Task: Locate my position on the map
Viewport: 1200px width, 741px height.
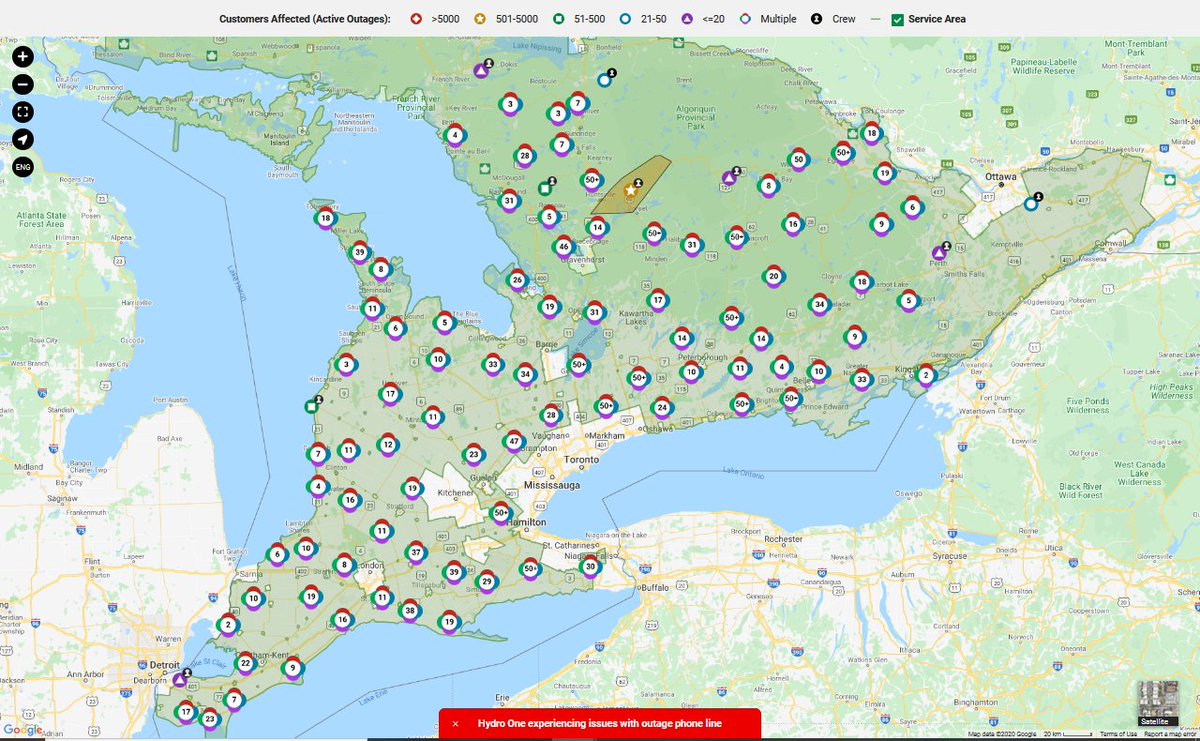Action: (x=24, y=139)
